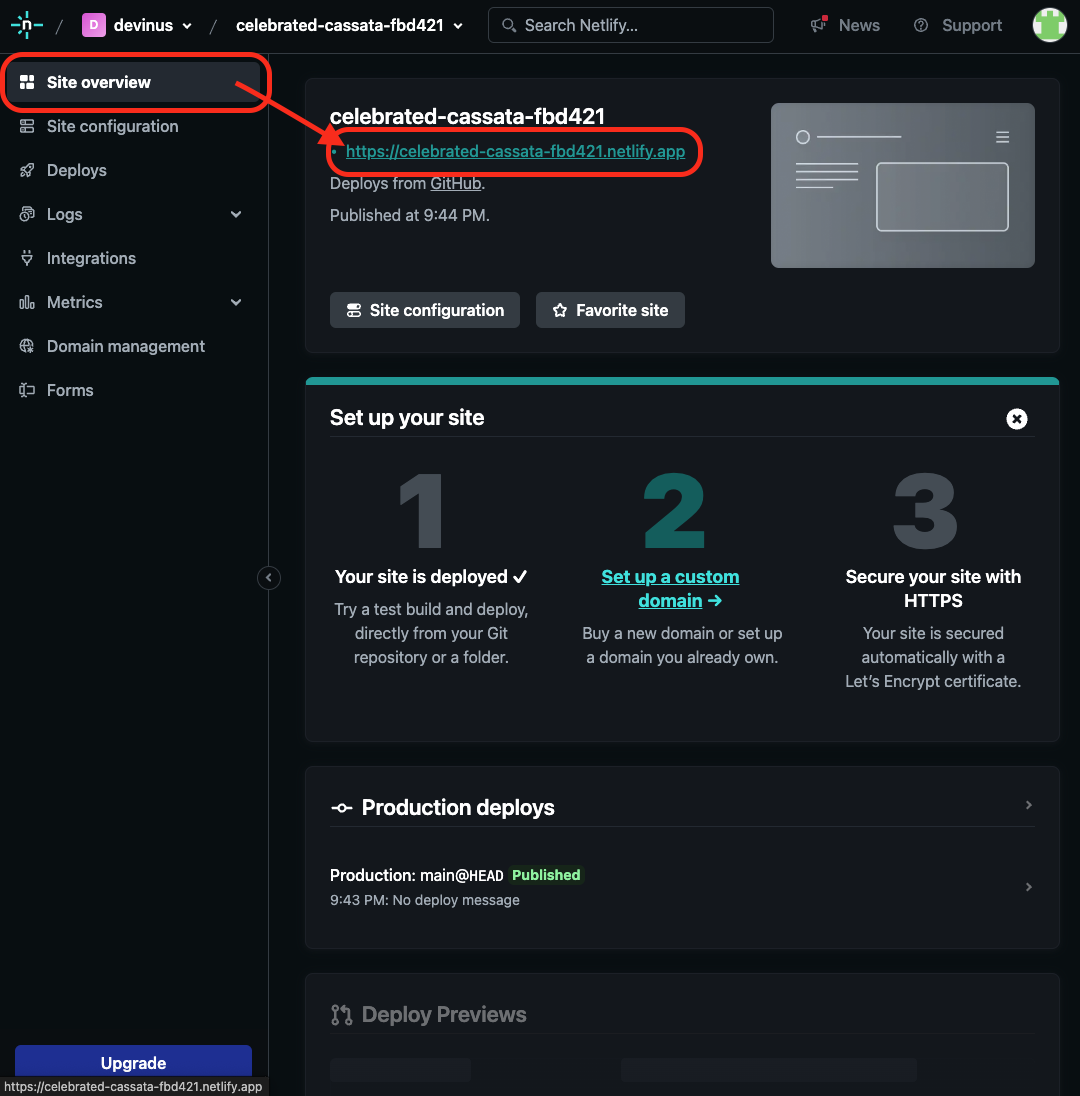Click the Integrations plug icon

(x=28, y=258)
